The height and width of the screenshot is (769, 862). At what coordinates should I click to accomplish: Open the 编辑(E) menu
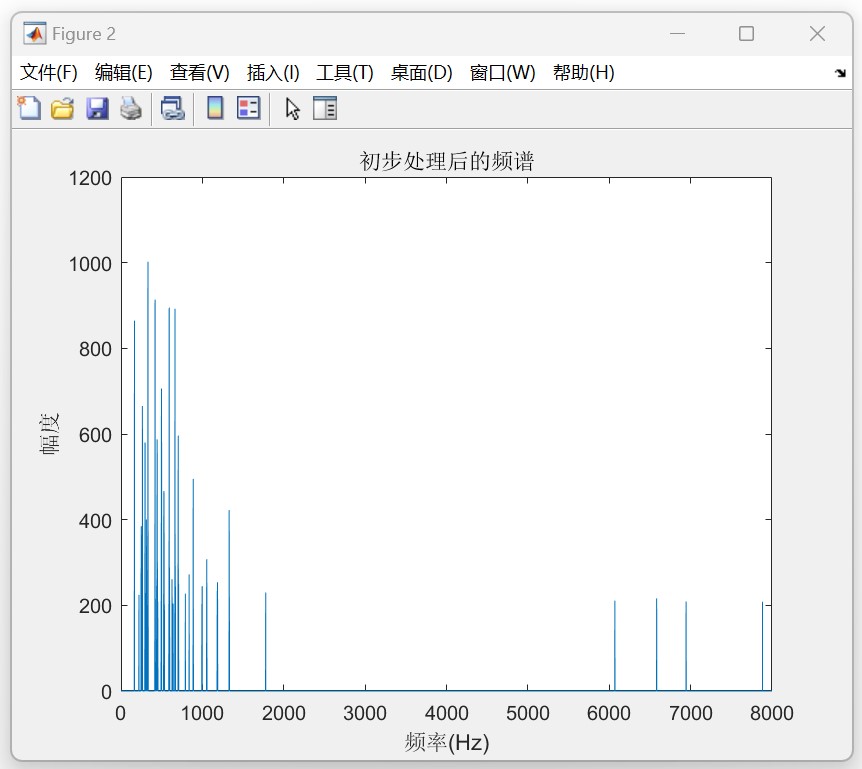point(124,73)
